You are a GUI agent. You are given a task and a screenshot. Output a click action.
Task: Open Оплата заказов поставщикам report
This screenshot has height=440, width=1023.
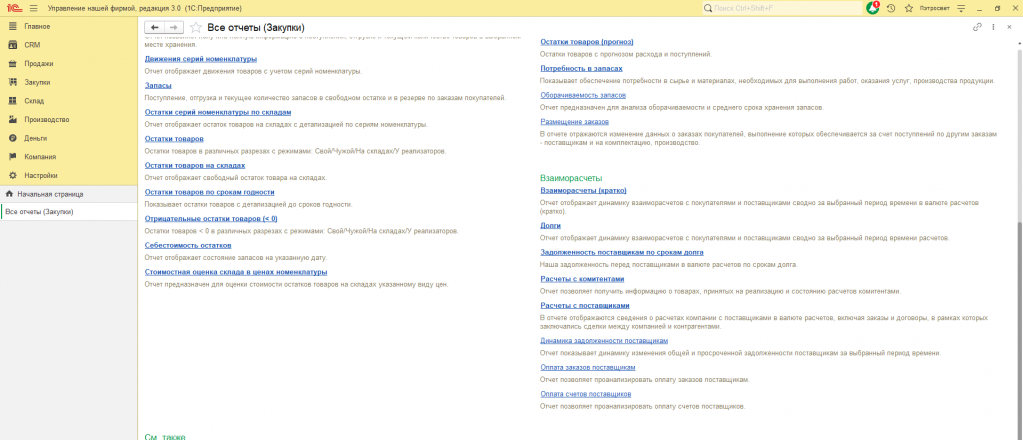tap(588, 368)
